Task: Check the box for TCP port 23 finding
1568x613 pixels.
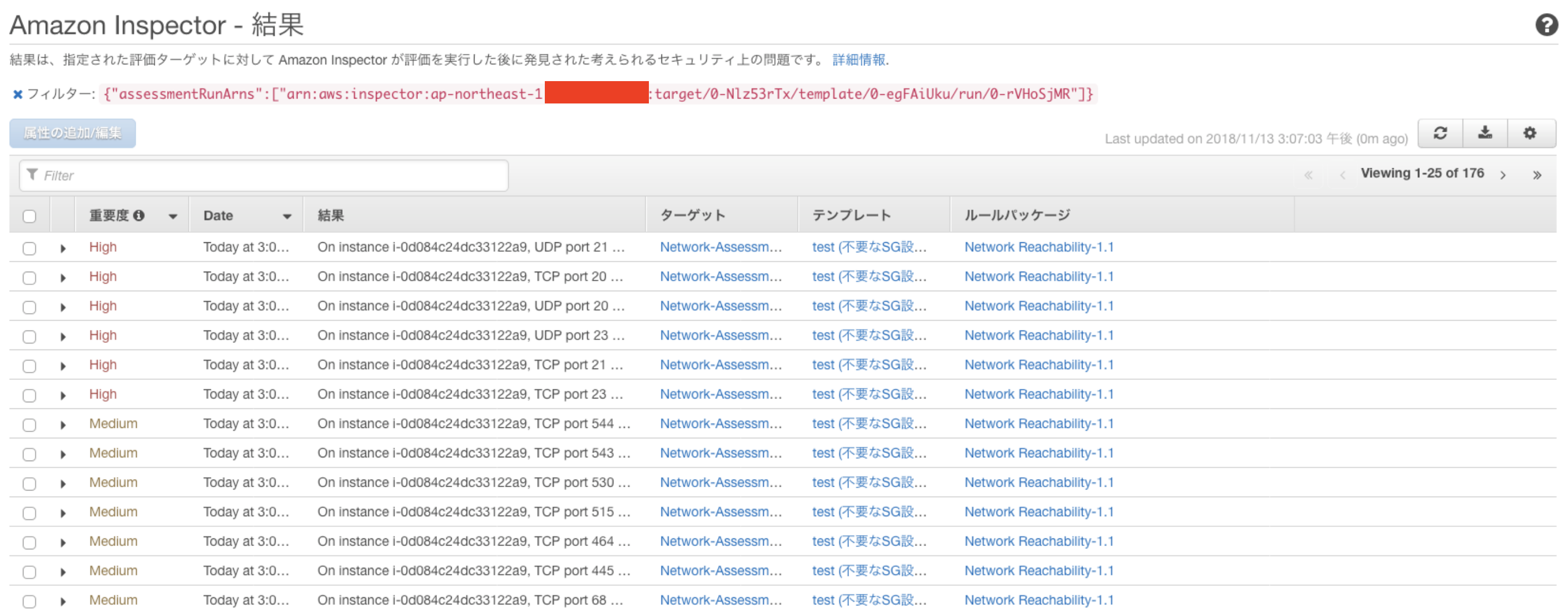Action: click(x=29, y=395)
